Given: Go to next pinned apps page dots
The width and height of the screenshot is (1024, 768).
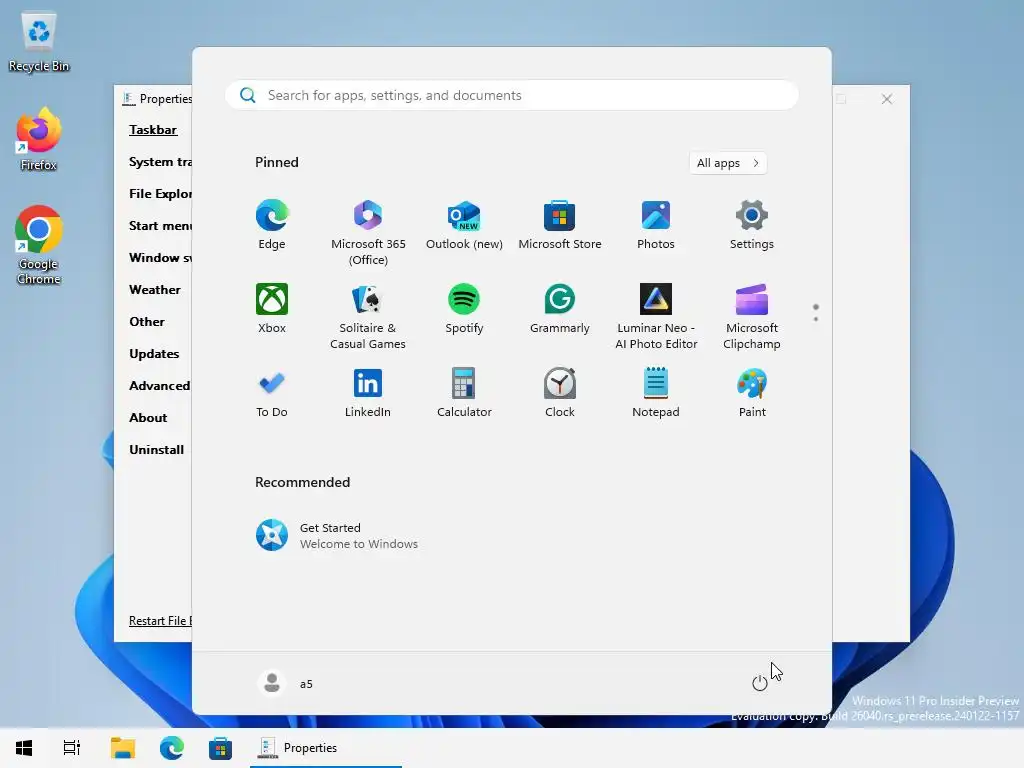Looking at the screenshot, I should point(816,313).
